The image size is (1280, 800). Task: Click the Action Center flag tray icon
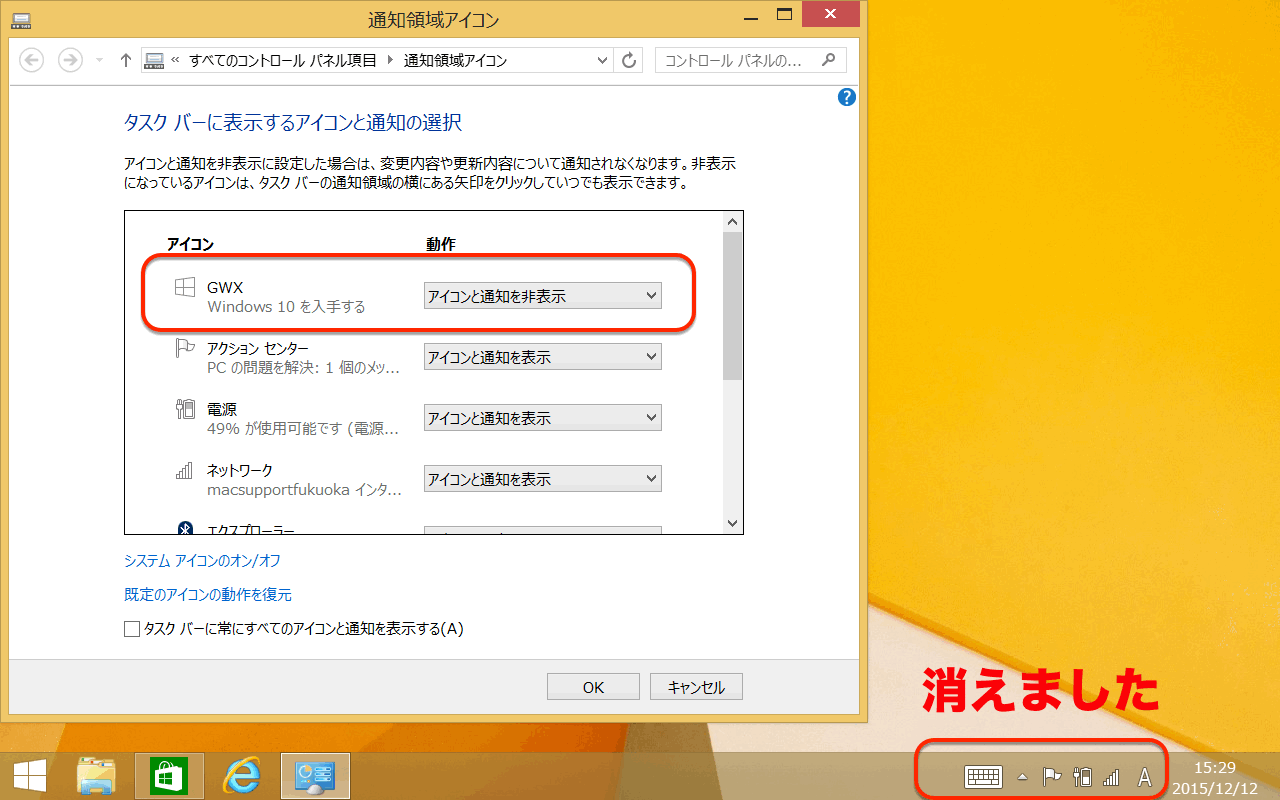pos(1051,777)
